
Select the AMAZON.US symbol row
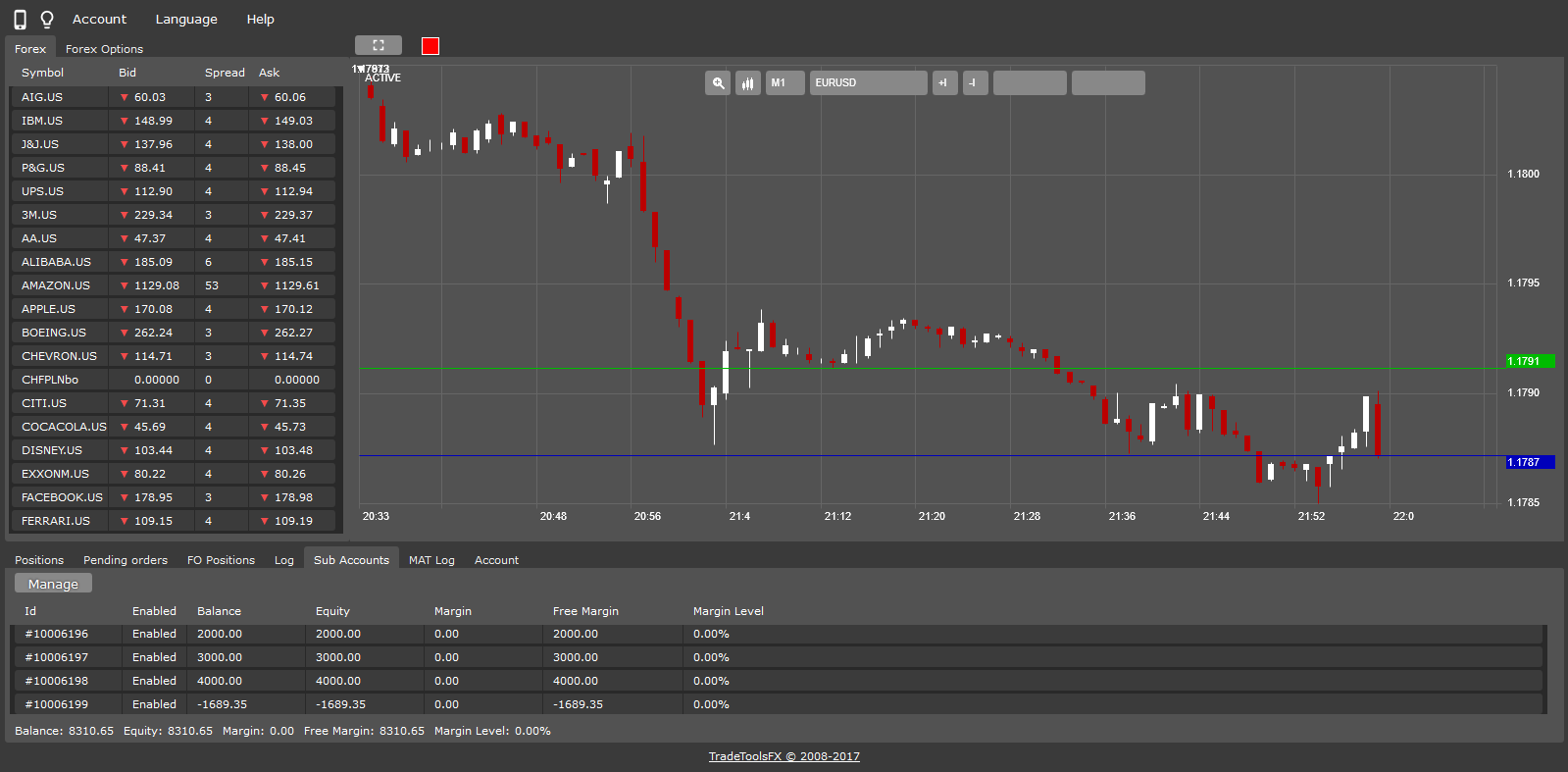pyautogui.click(x=56, y=285)
